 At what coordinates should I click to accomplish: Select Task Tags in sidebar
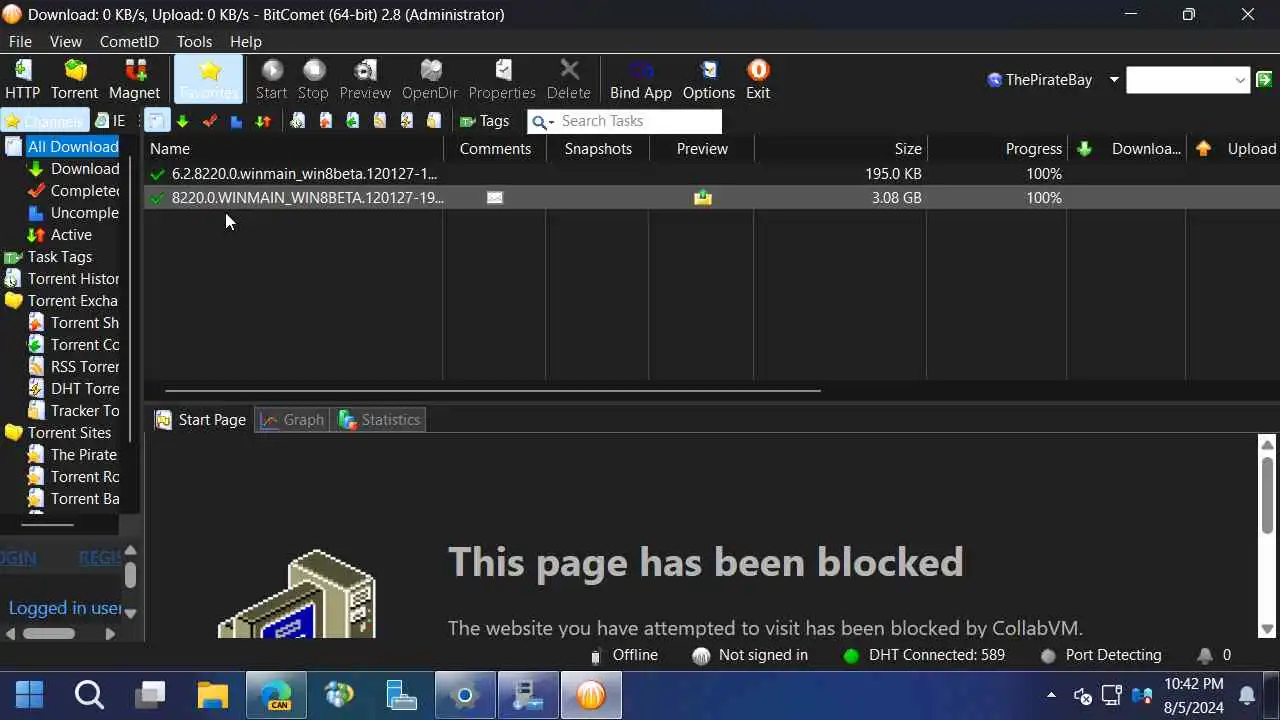[x=49, y=257]
